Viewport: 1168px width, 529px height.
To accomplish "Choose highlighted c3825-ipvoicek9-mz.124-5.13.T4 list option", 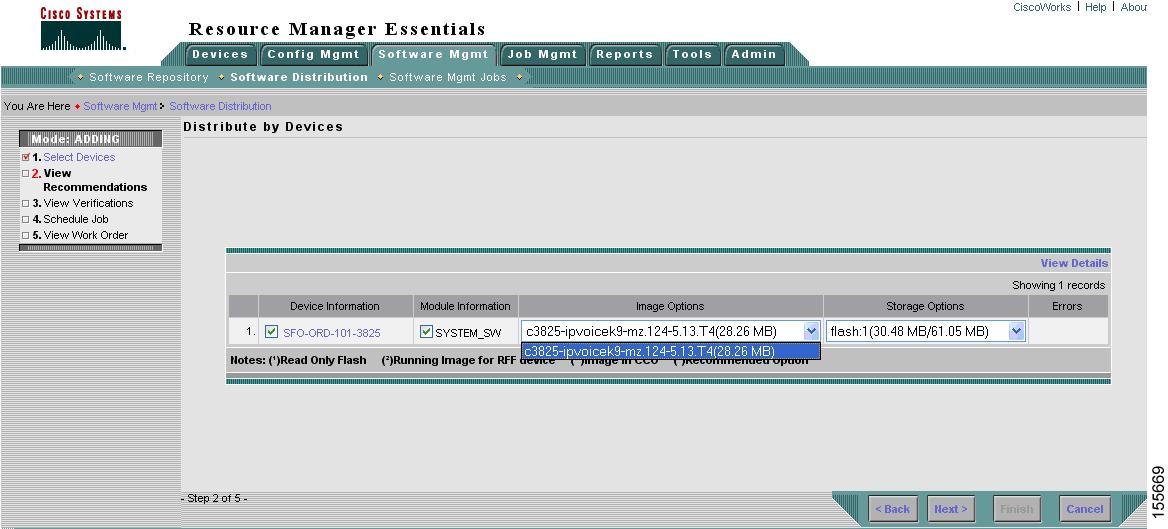I will coord(670,351).
